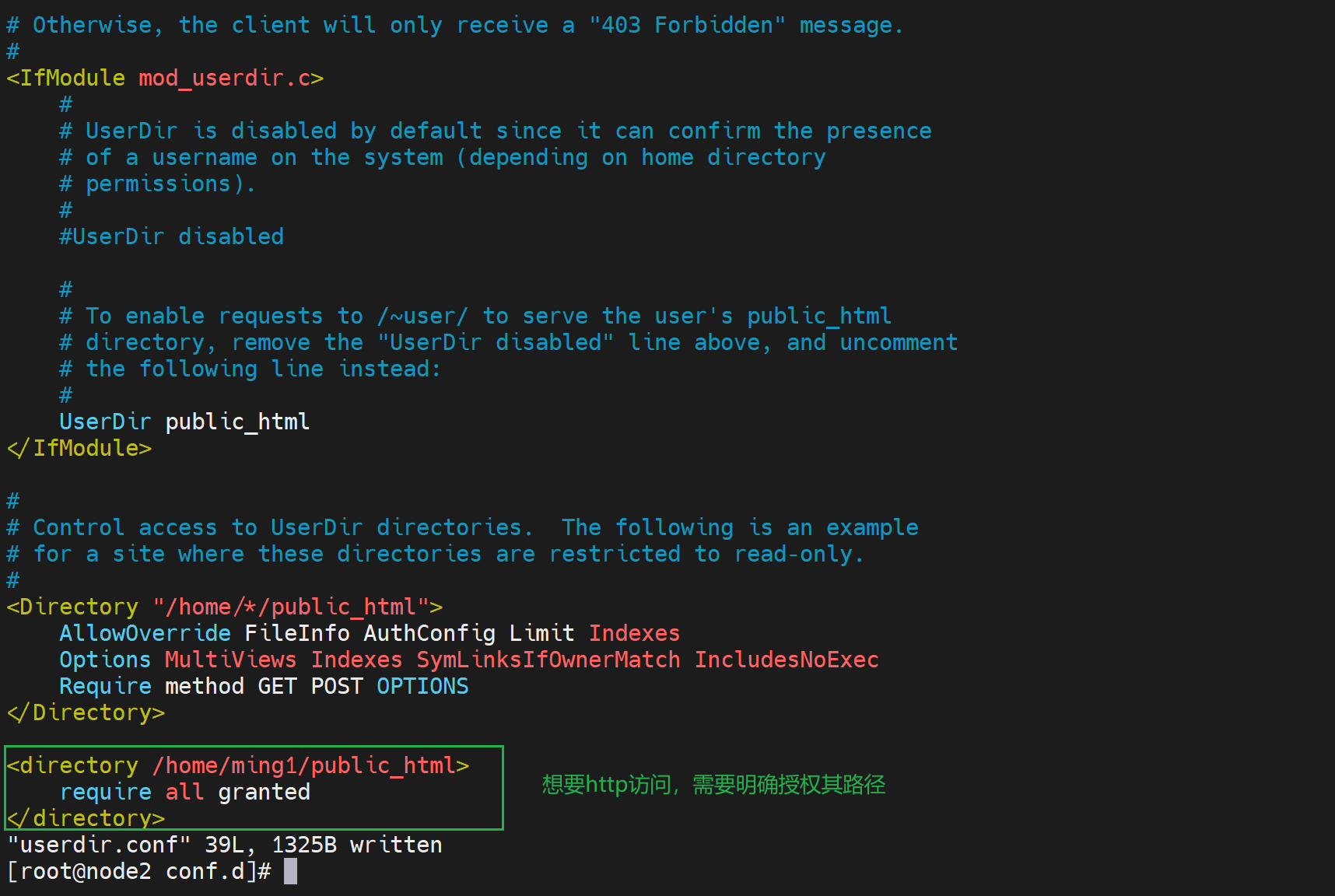Click the terminal cursor block after the prompt
This screenshot has height=896, width=1335.
(x=290, y=871)
